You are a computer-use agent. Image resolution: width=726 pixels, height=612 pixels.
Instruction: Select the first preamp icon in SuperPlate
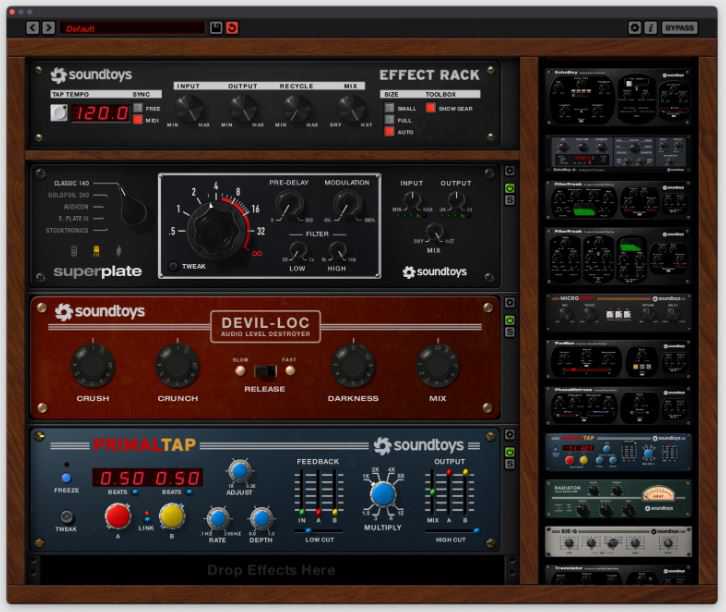[x=74, y=251]
